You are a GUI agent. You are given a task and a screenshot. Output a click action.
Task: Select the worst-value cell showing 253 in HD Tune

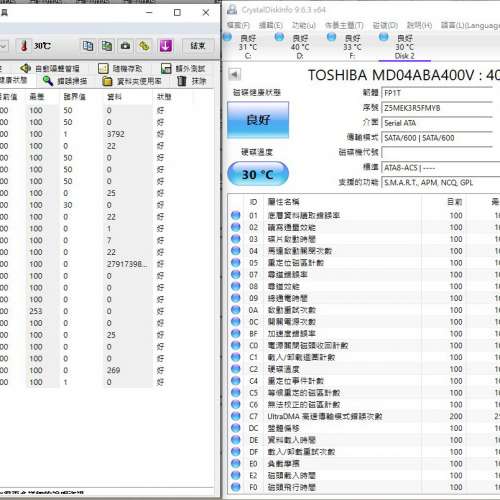[x=36, y=311]
